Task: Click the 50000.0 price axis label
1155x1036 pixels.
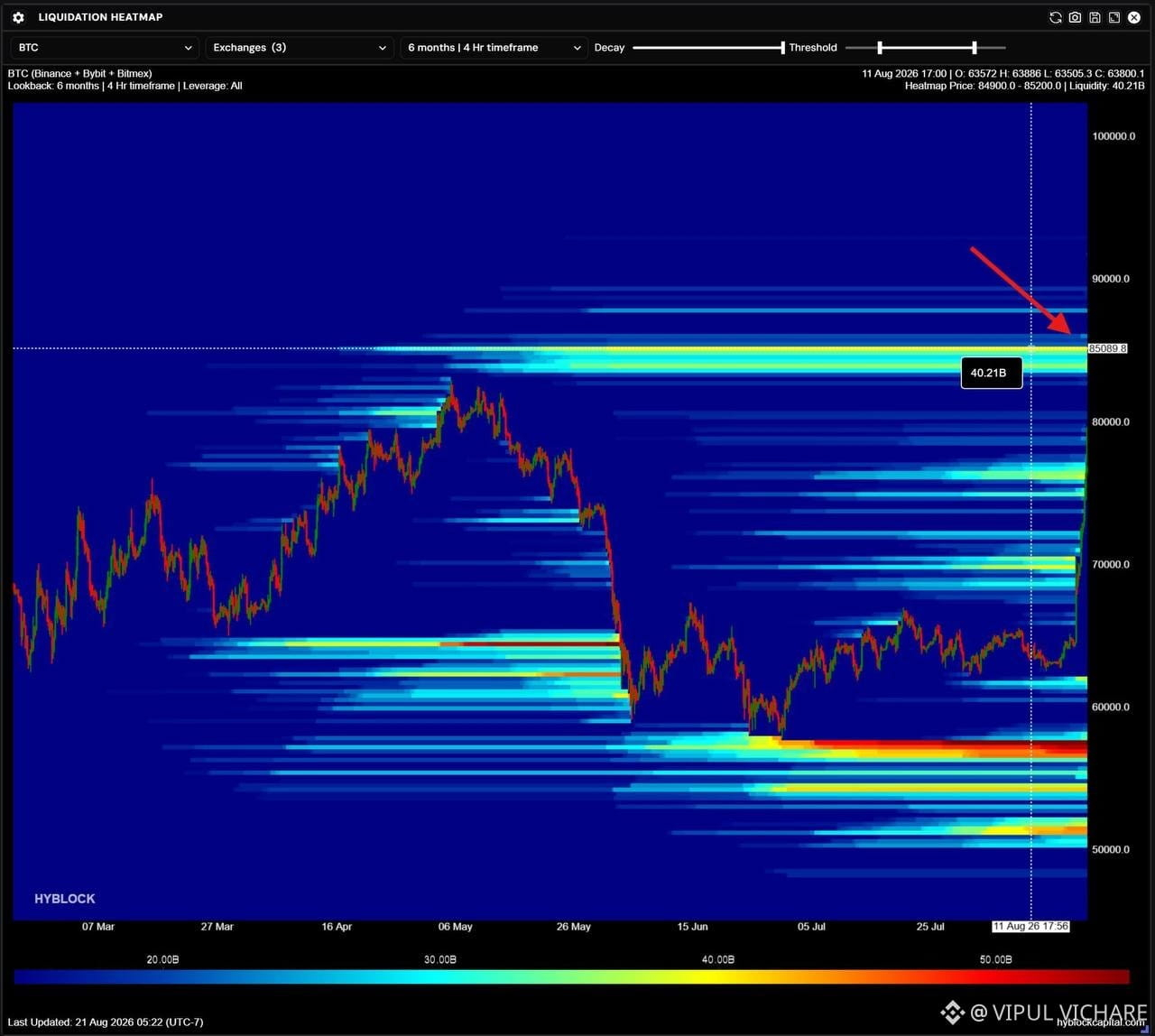Action: [1111, 850]
